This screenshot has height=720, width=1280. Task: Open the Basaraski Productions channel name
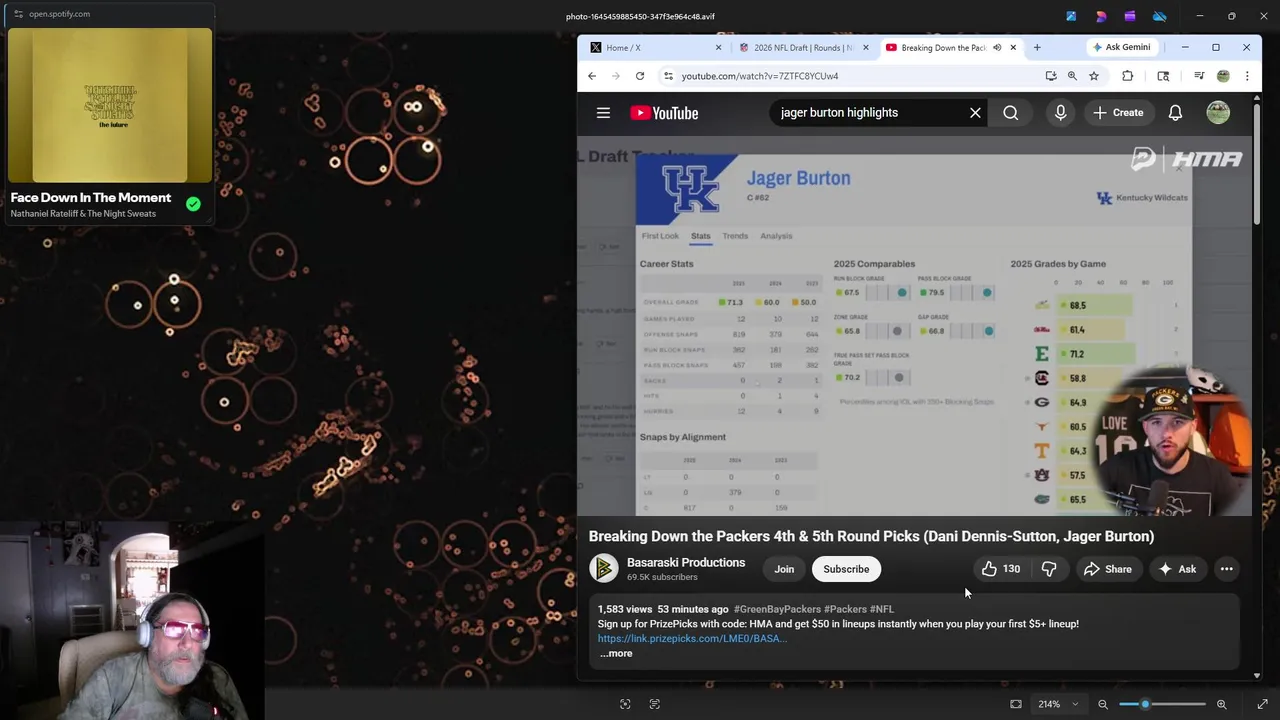(x=686, y=563)
